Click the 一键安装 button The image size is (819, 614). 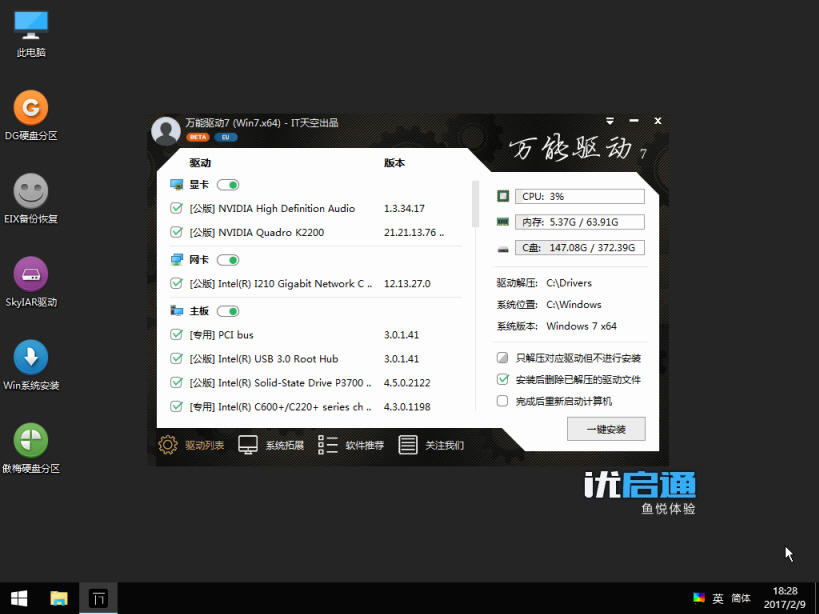coord(606,429)
